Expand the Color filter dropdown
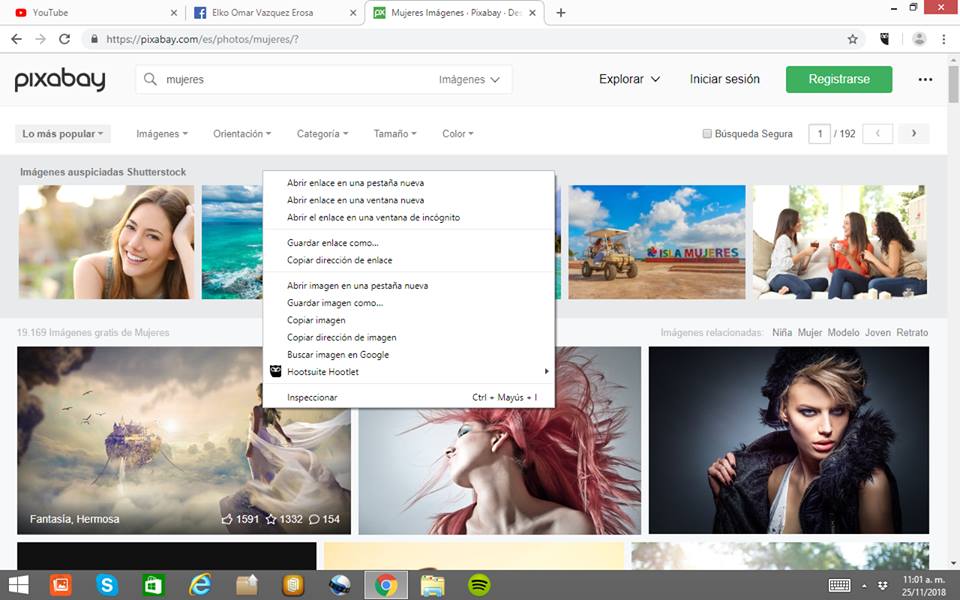 pyautogui.click(x=457, y=134)
